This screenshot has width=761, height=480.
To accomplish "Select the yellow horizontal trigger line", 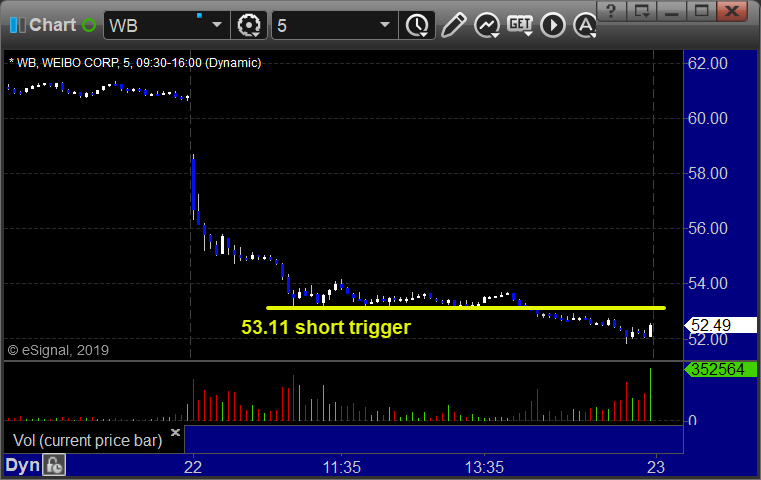I will [466, 308].
